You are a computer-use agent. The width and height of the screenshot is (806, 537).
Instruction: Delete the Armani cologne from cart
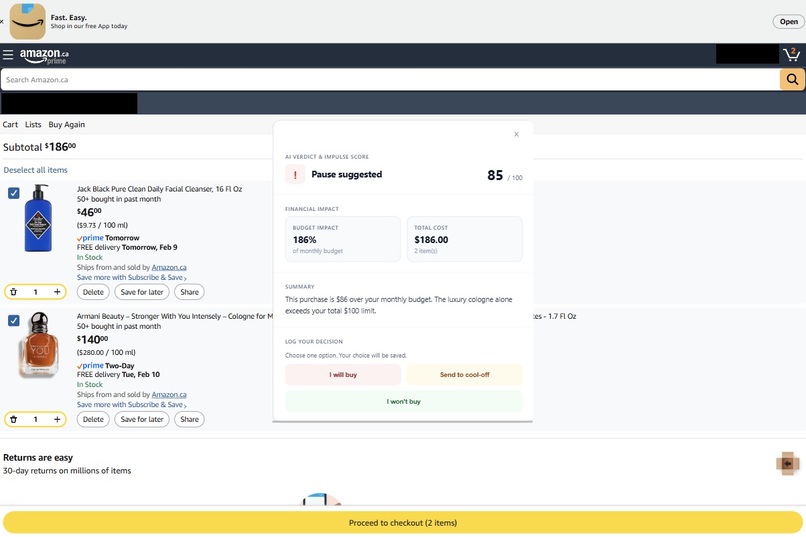93,419
